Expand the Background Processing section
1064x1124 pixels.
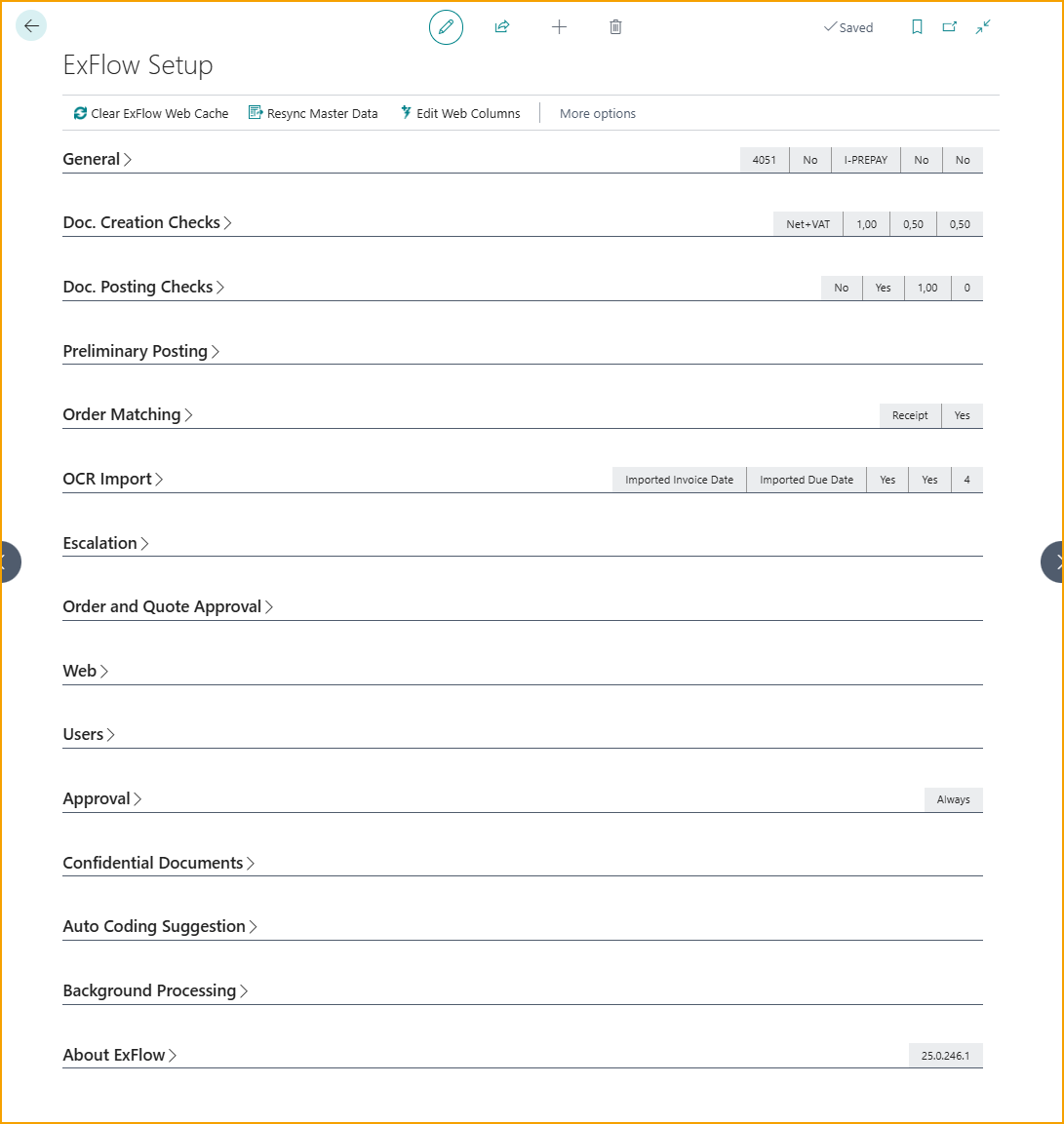[x=155, y=991]
